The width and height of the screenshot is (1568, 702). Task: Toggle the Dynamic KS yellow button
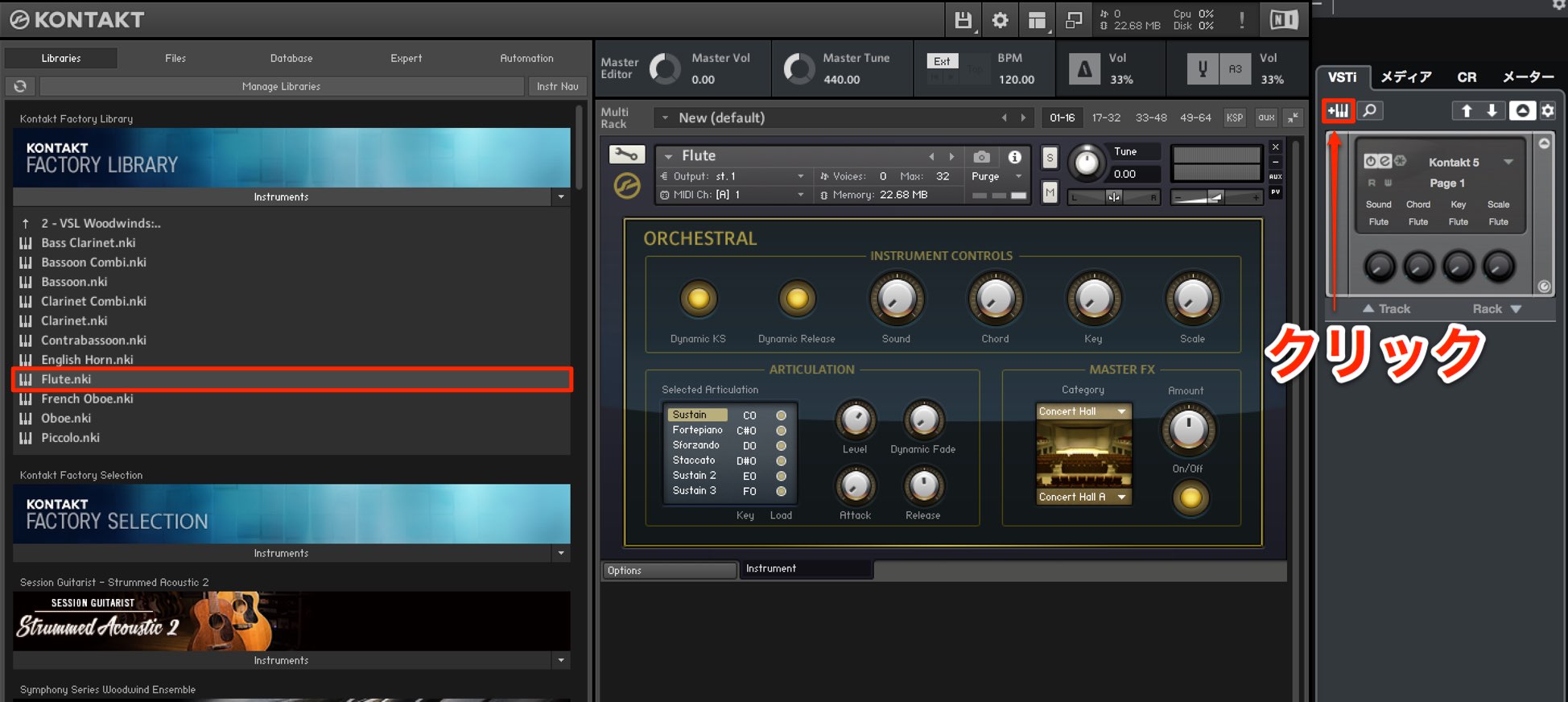click(x=698, y=299)
